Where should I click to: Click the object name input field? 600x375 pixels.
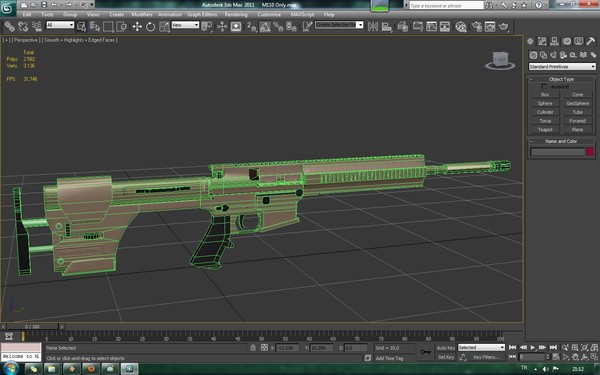click(x=558, y=152)
